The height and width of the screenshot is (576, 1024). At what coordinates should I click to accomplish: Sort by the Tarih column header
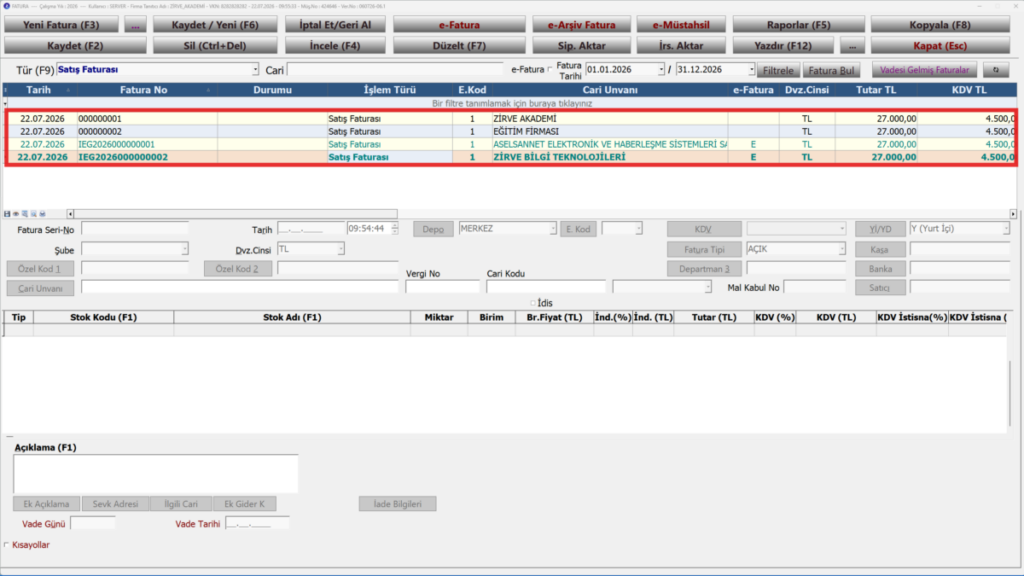[x=39, y=90]
